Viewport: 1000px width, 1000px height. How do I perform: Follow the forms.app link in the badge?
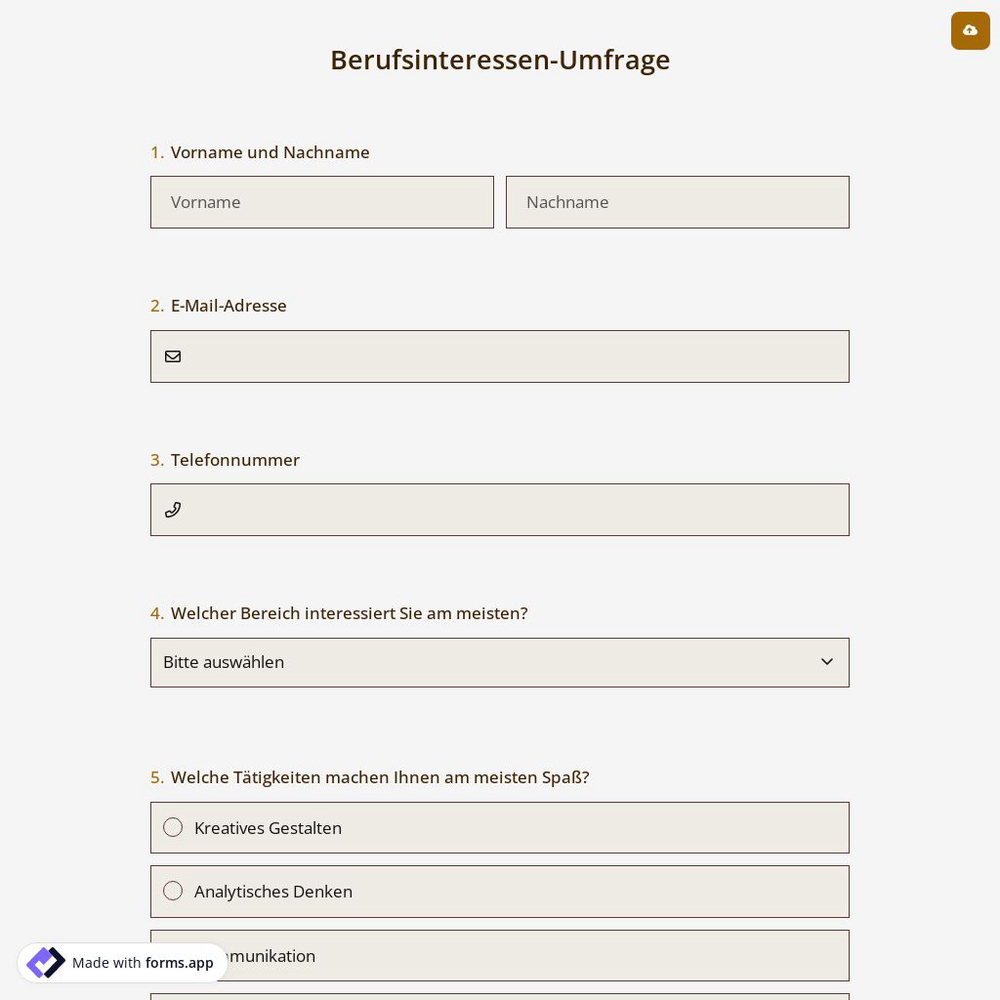179,963
